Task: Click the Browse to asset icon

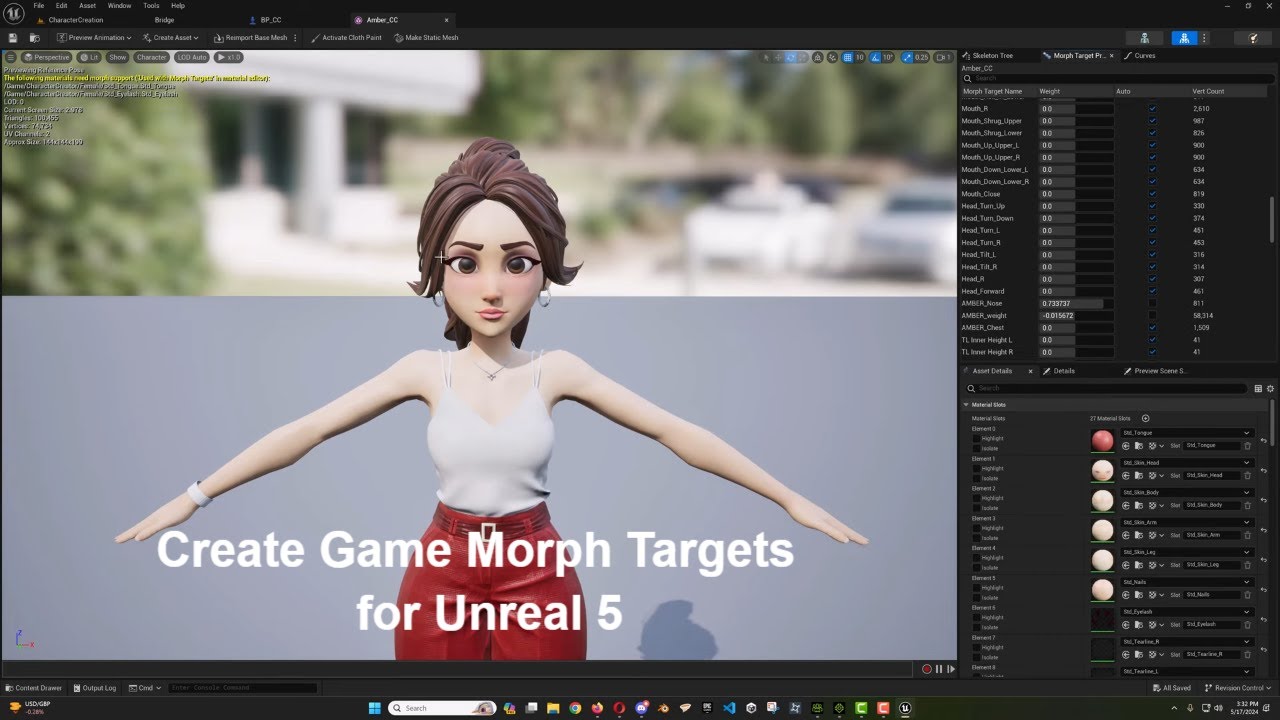Action: [33, 38]
